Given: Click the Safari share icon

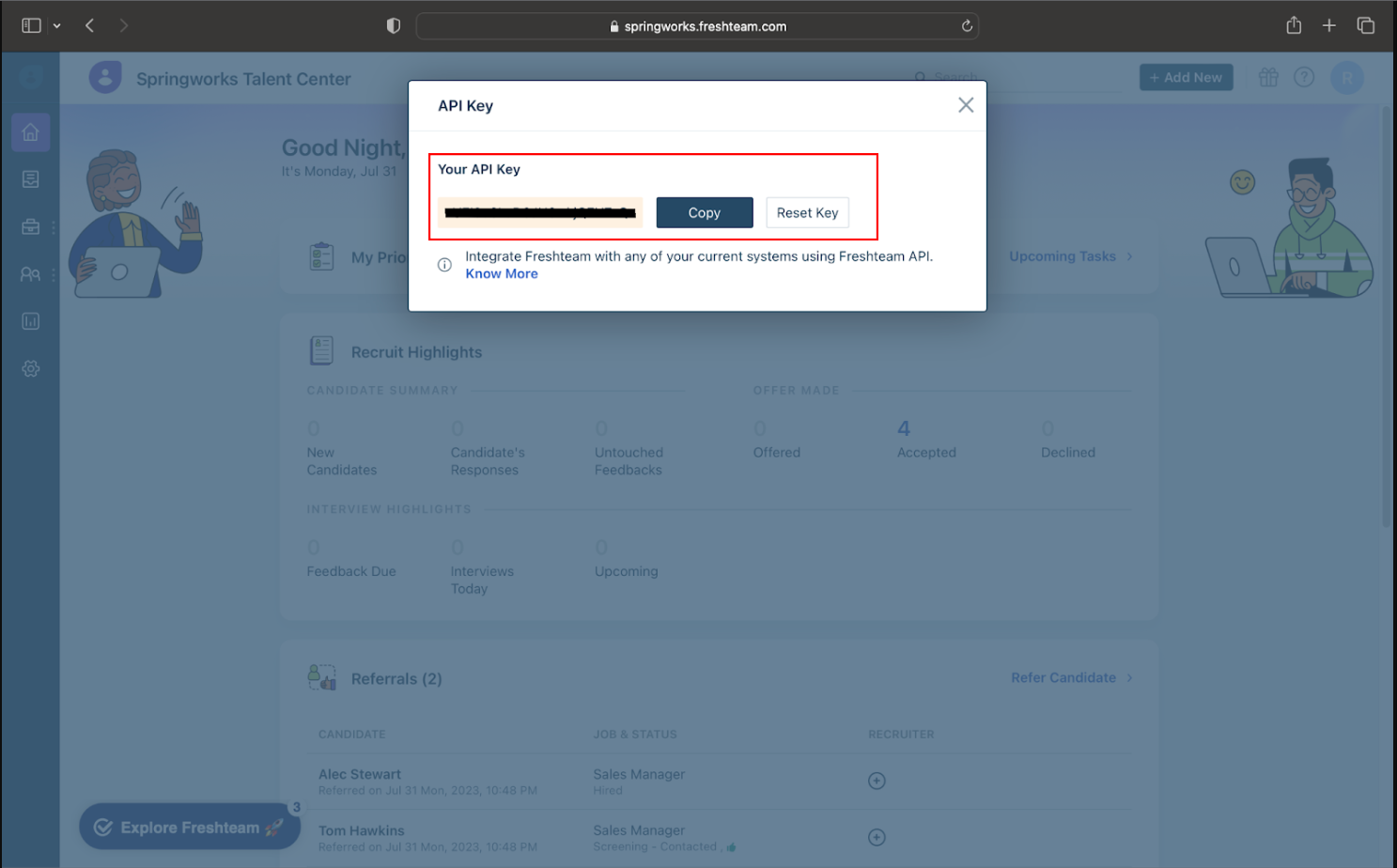Looking at the screenshot, I should [x=1294, y=25].
